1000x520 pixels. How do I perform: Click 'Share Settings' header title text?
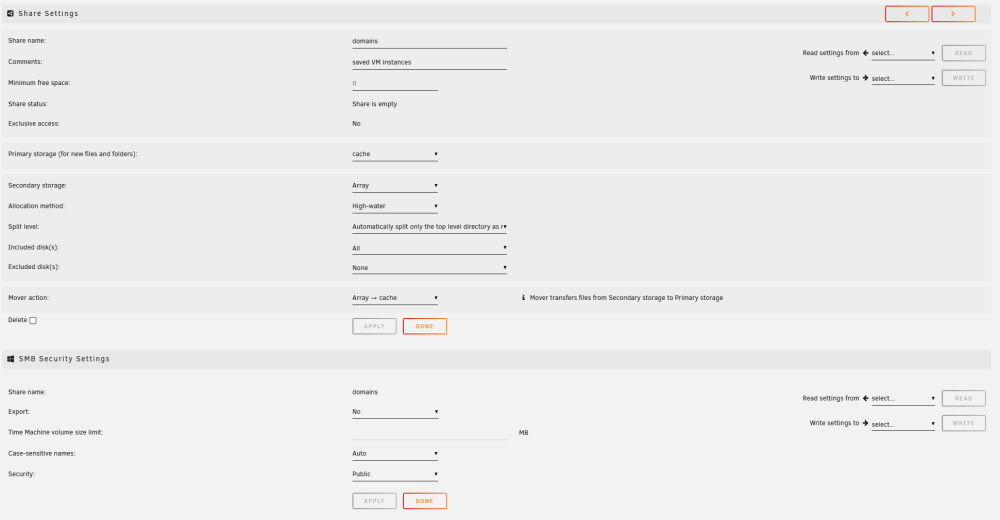coord(48,13)
